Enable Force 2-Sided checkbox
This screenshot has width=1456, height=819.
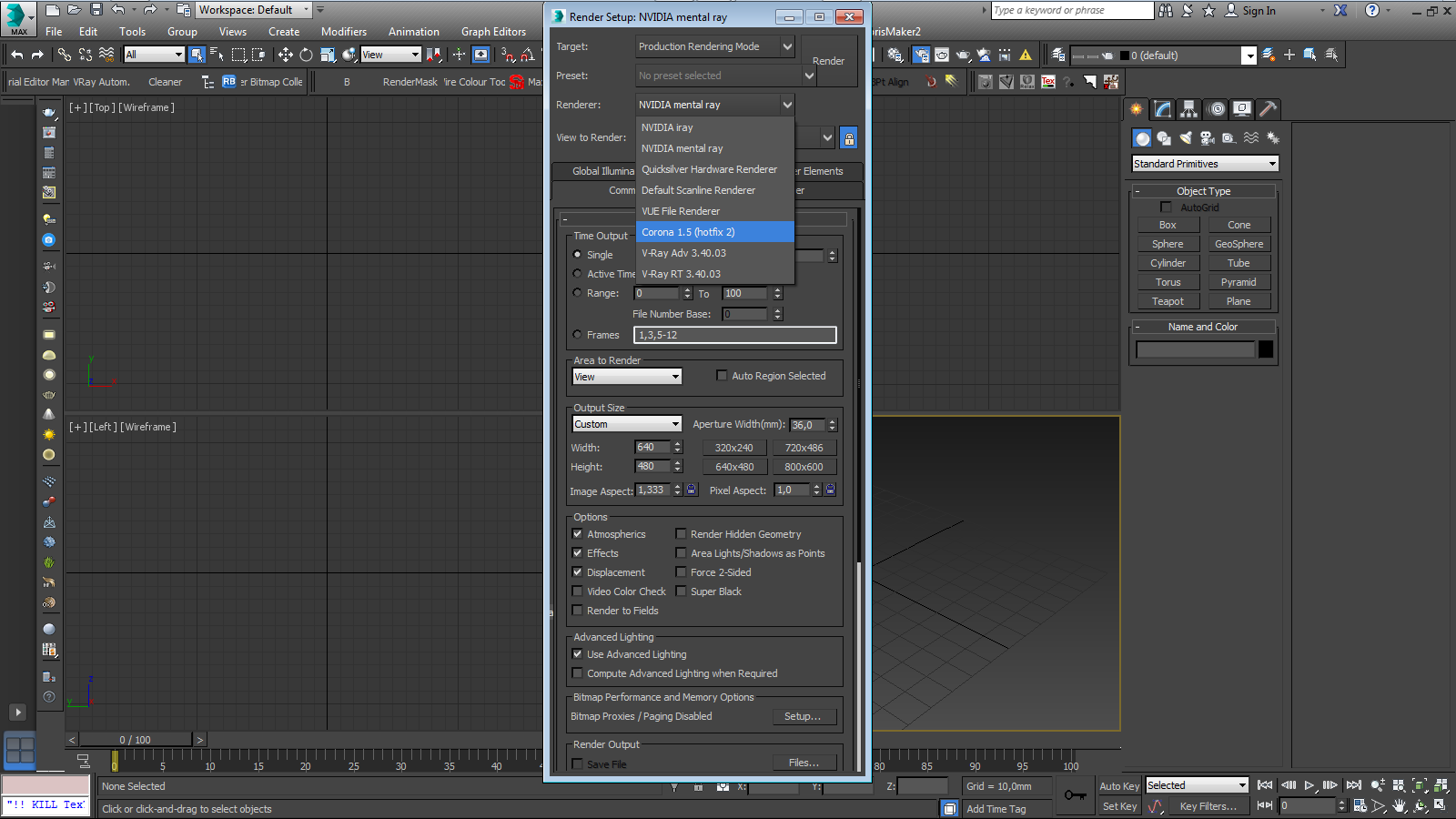coord(681,572)
